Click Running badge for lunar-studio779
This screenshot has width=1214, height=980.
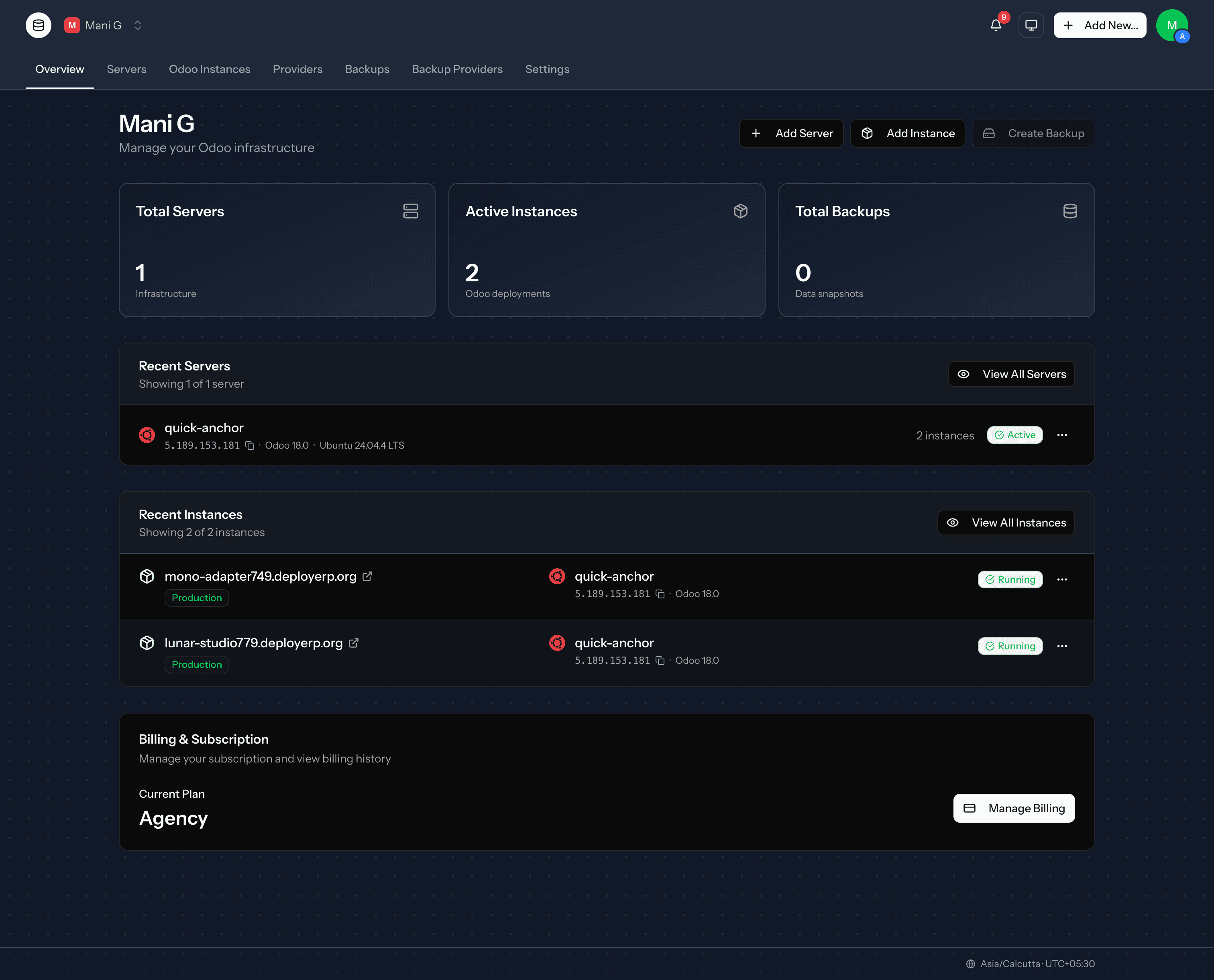click(x=1010, y=647)
